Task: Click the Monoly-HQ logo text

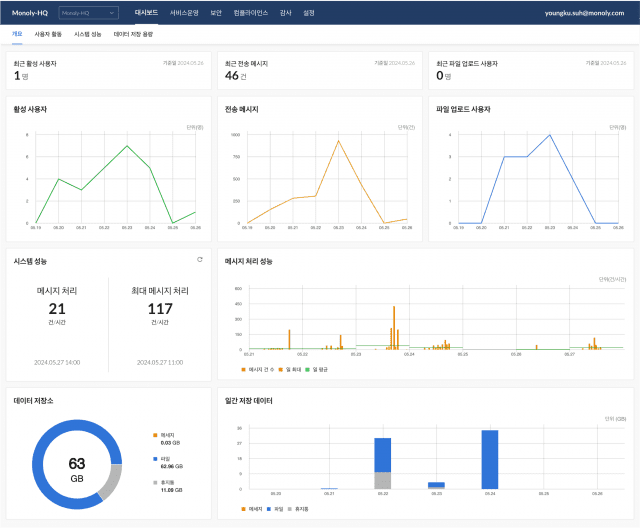Action: pos(30,12)
